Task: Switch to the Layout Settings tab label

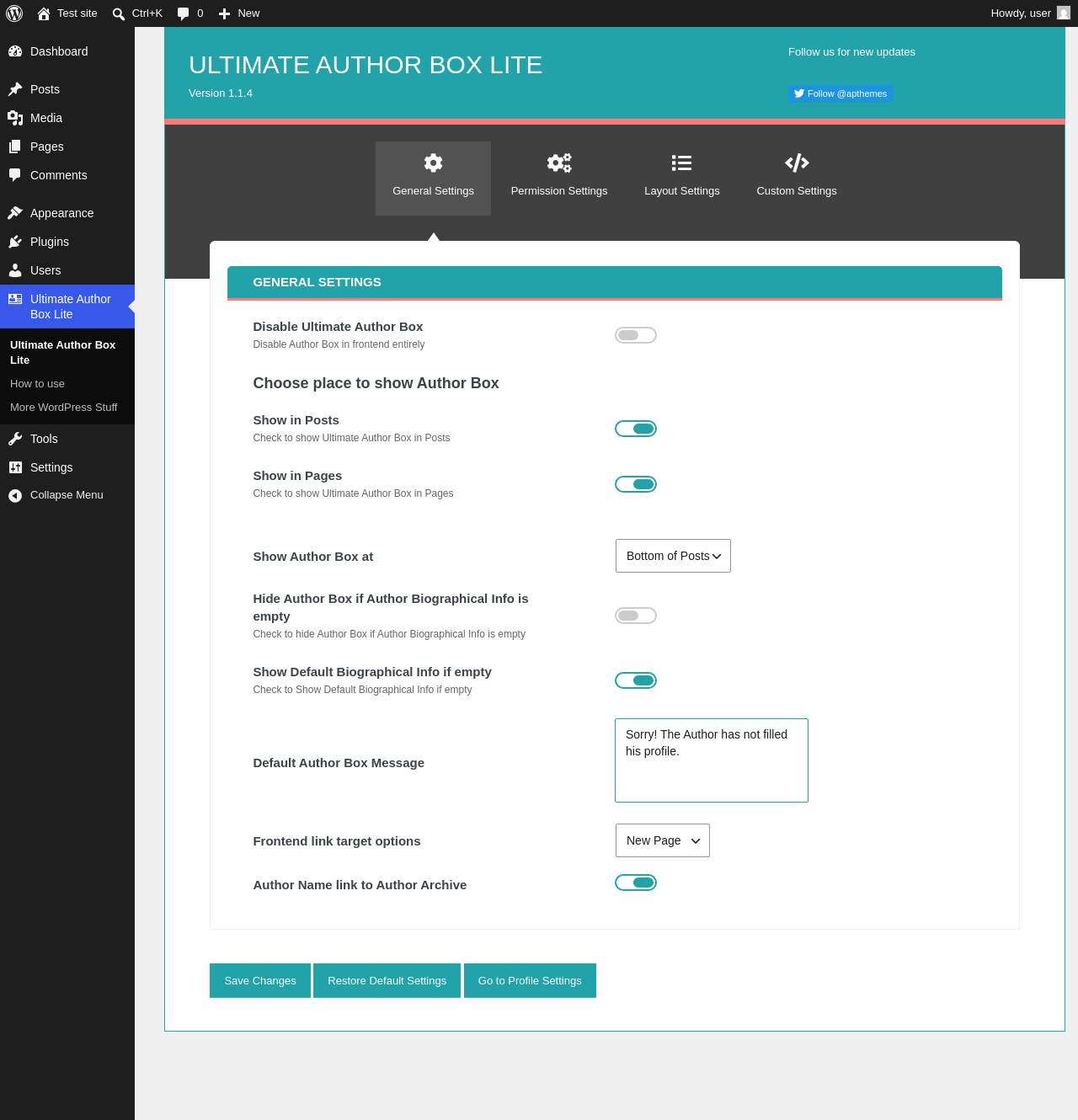Action: (x=682, y=191)
